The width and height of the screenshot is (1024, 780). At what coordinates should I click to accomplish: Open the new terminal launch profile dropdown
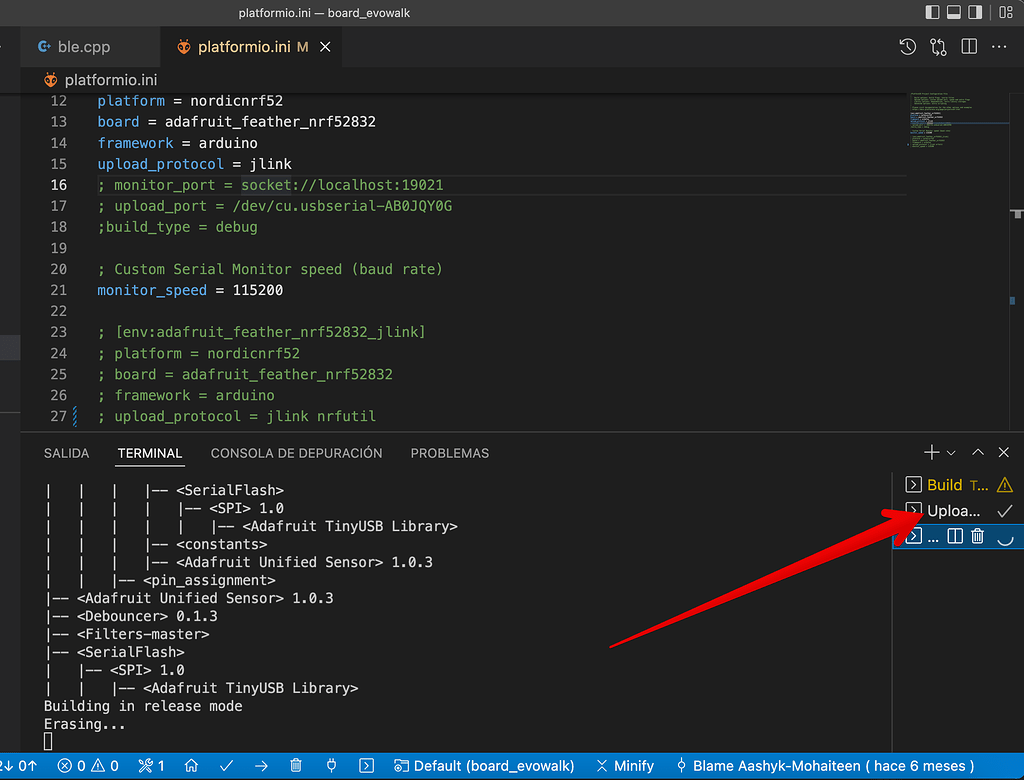(x=951, y=453)
